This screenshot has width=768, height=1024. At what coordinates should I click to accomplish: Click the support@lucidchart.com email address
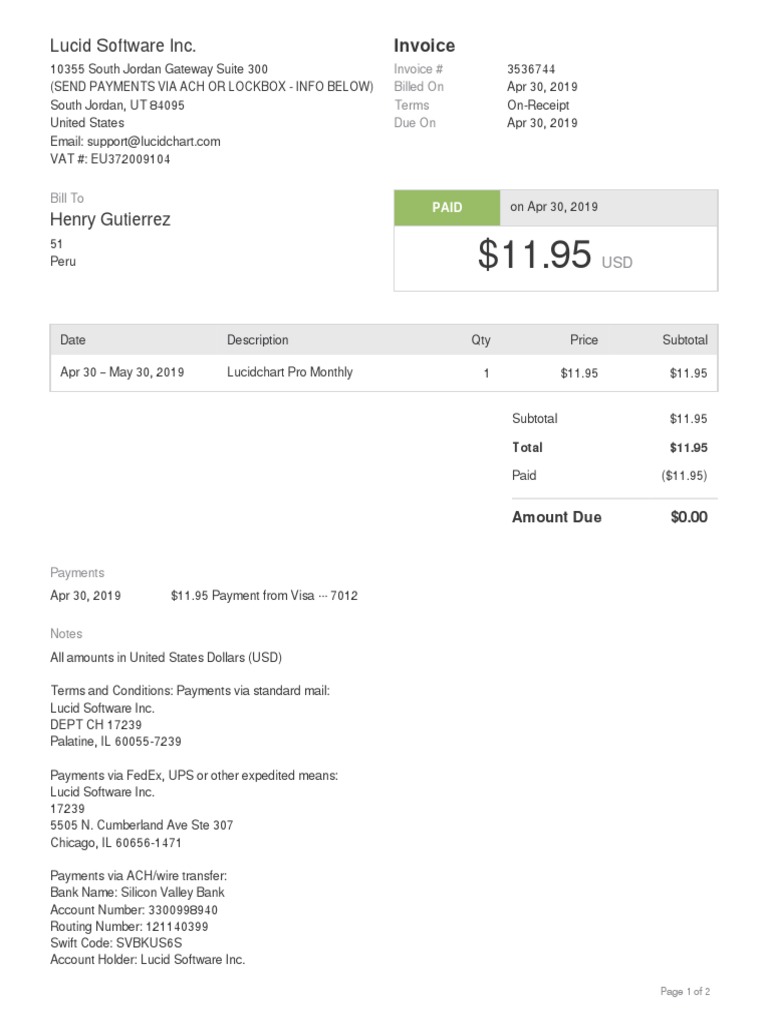[x=153, y=141]
